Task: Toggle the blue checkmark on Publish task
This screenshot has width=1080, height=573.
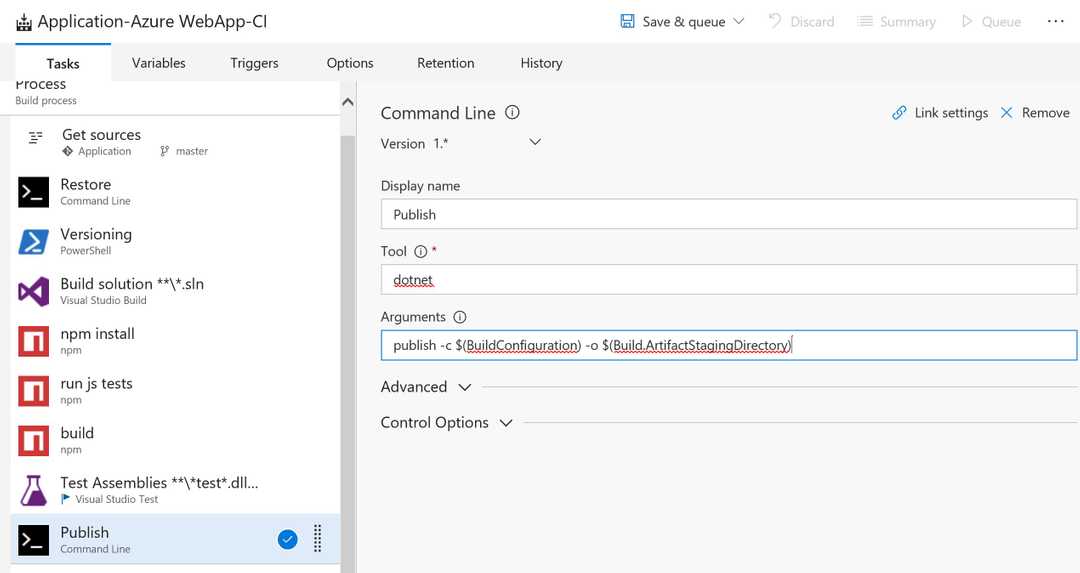Action: [287, 540]
